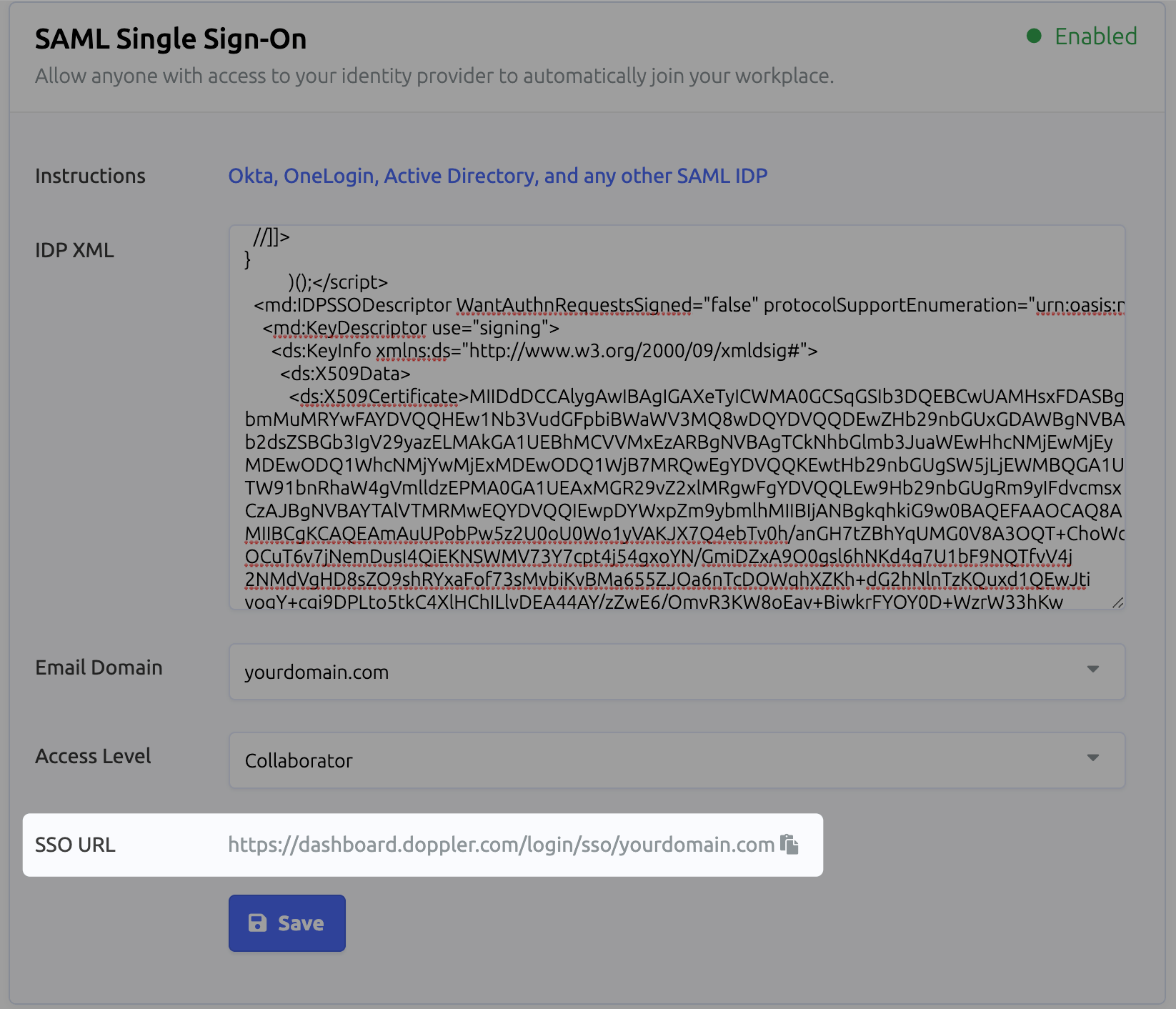Click the ")();</script>" line in XML
Viewport: 1176px width, 1009px height.
click(338, 282)
